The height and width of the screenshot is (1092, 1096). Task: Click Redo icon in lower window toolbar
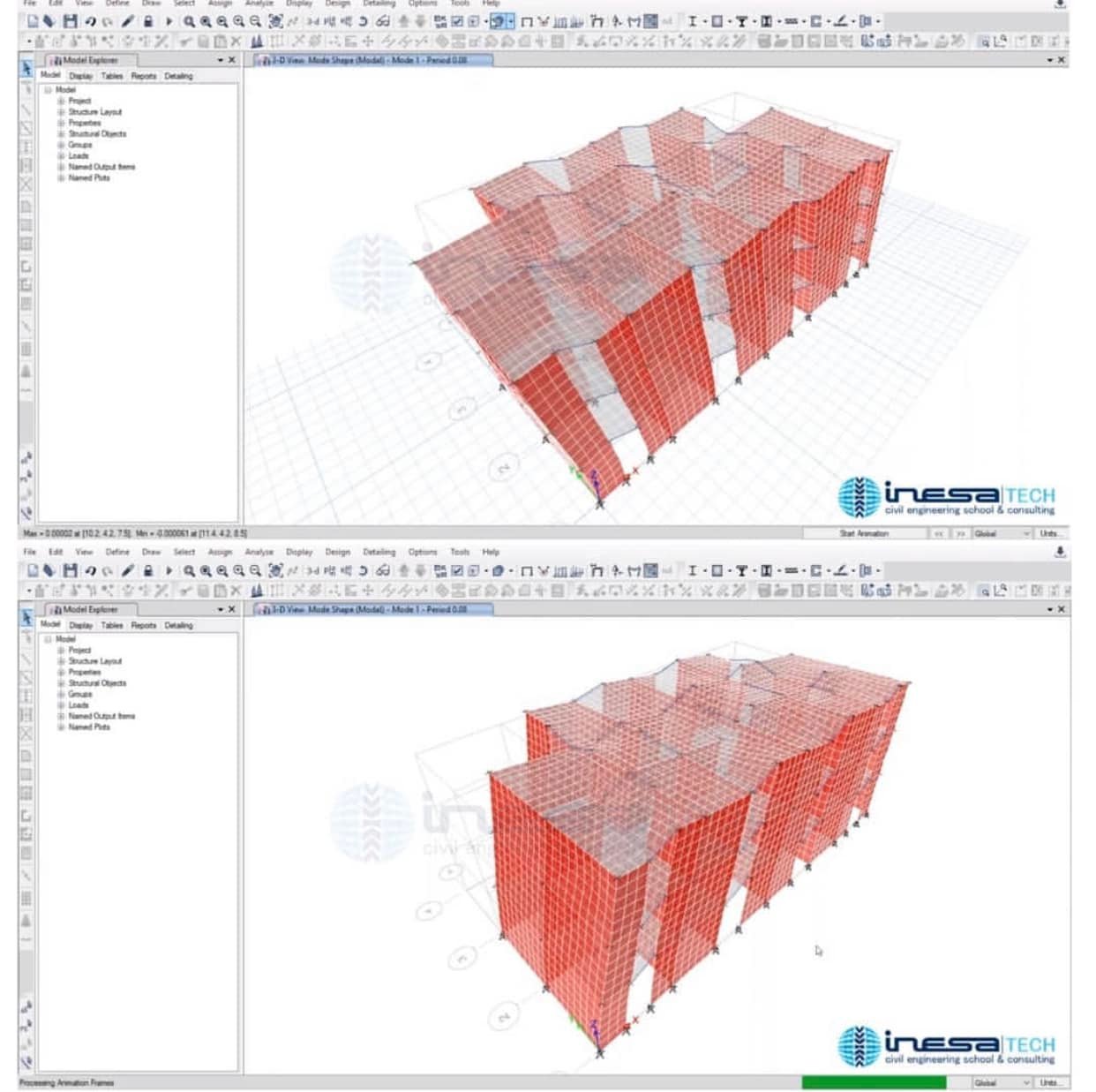coord(108,570)
